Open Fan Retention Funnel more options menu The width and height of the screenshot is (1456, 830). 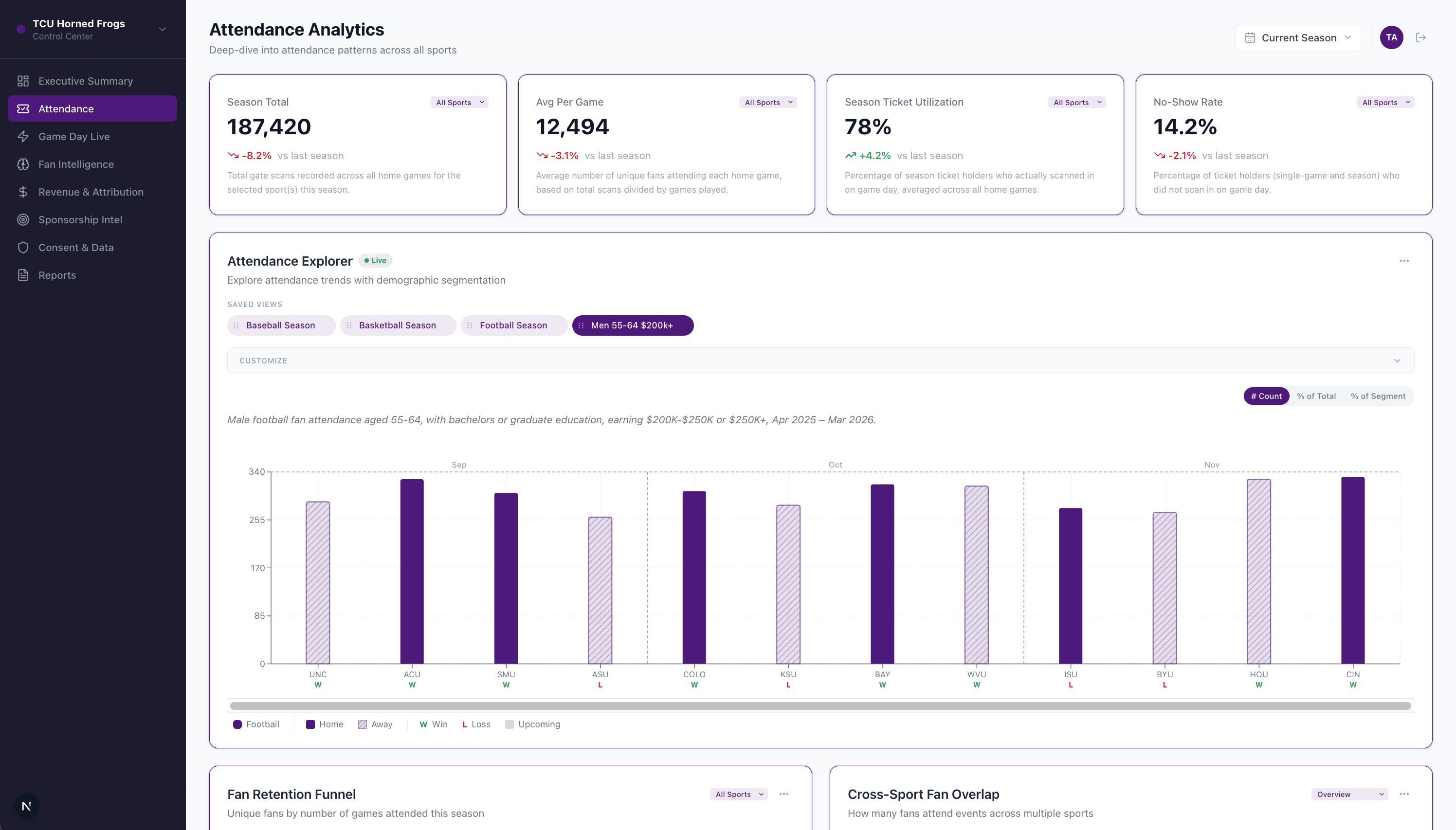pyautogui.click(x=784, y=794)
